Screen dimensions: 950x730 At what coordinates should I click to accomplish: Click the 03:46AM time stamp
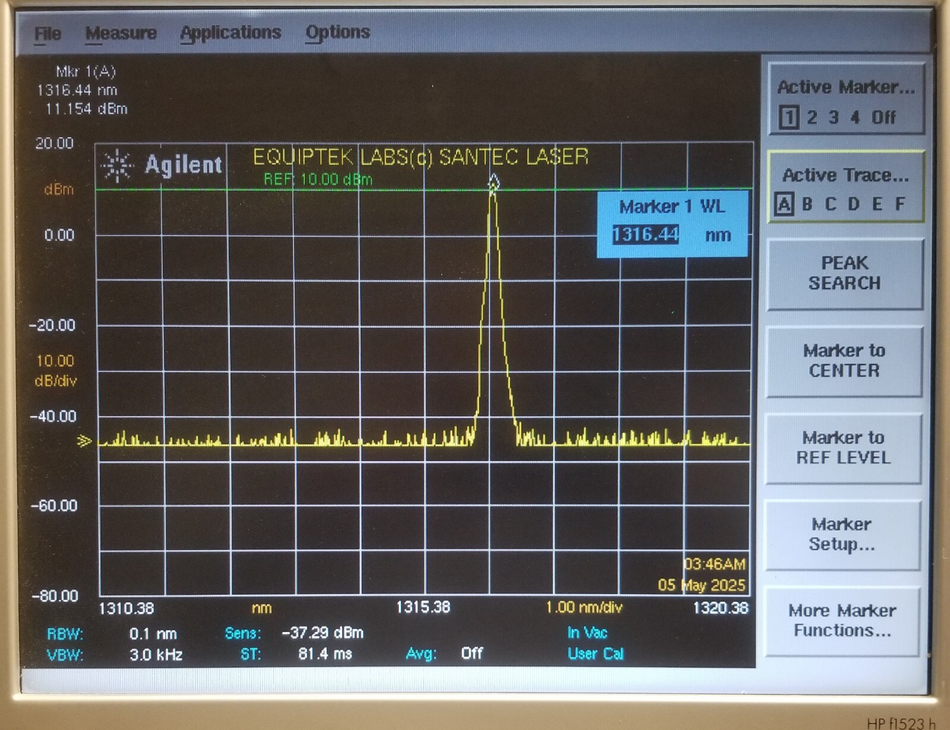(x=715, y=565)
